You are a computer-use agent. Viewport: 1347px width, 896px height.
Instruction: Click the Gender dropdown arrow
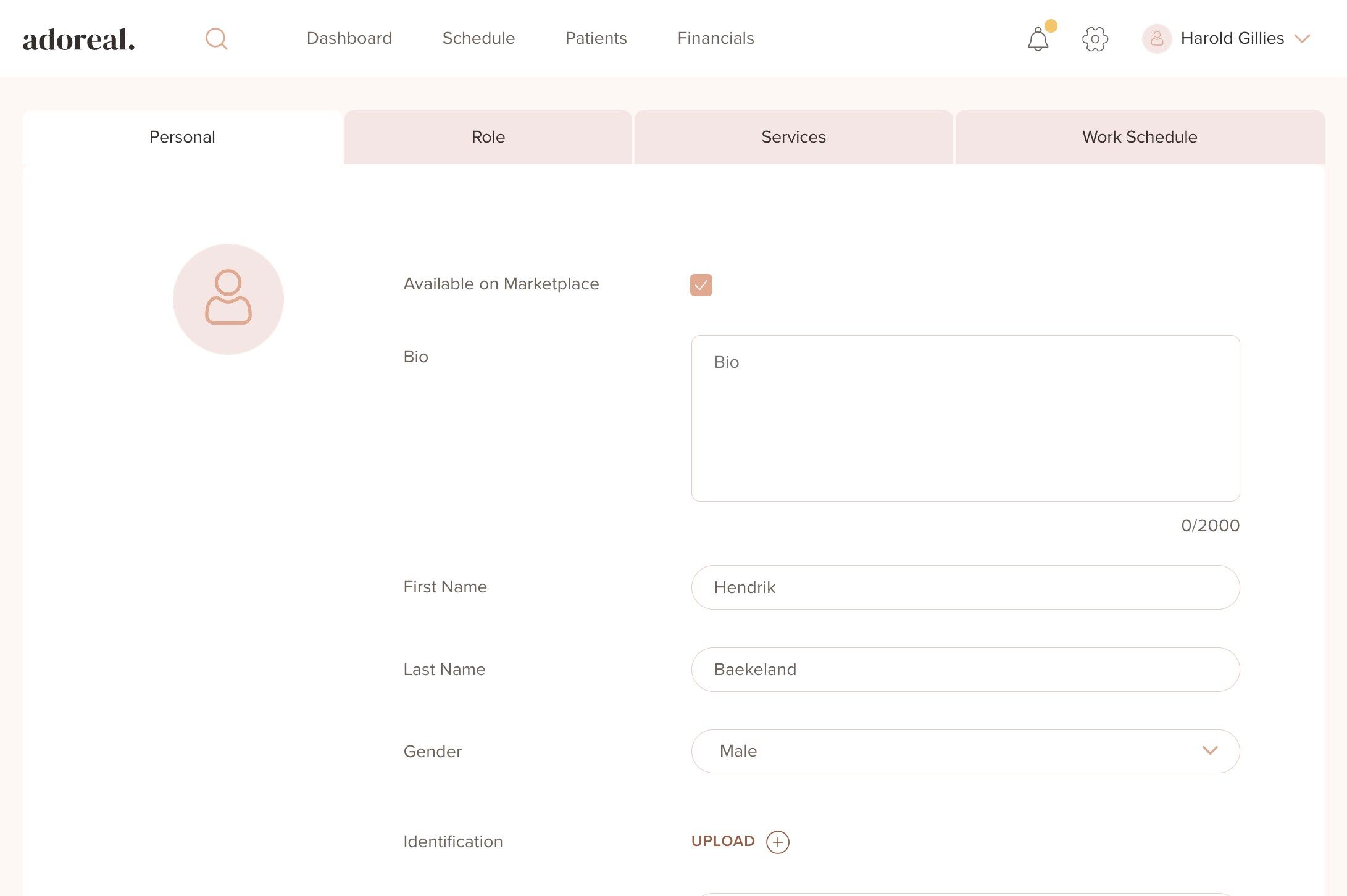(1209, 751)
